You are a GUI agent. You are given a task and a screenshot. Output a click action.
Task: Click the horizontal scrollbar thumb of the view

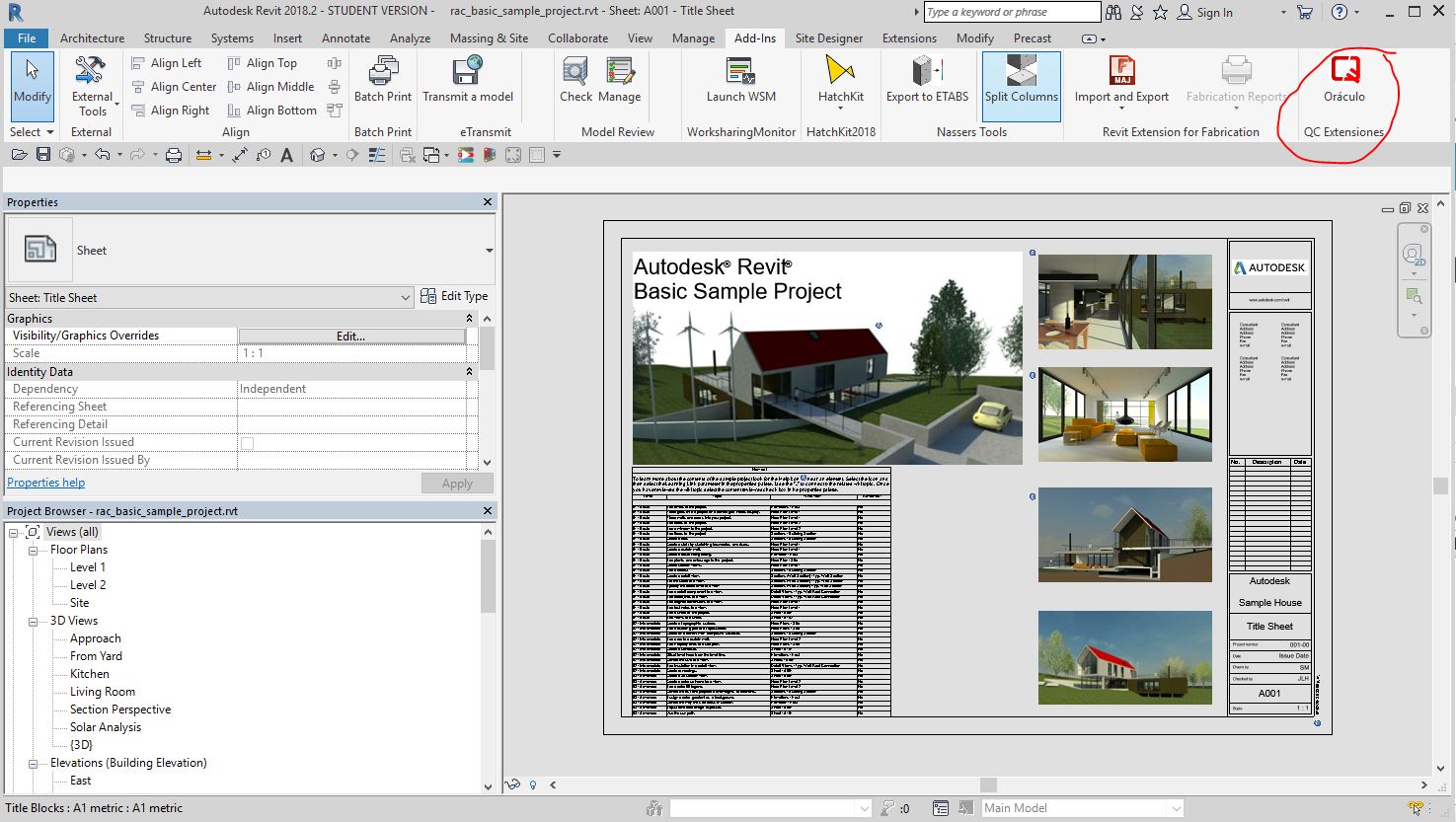coord(987,785)
